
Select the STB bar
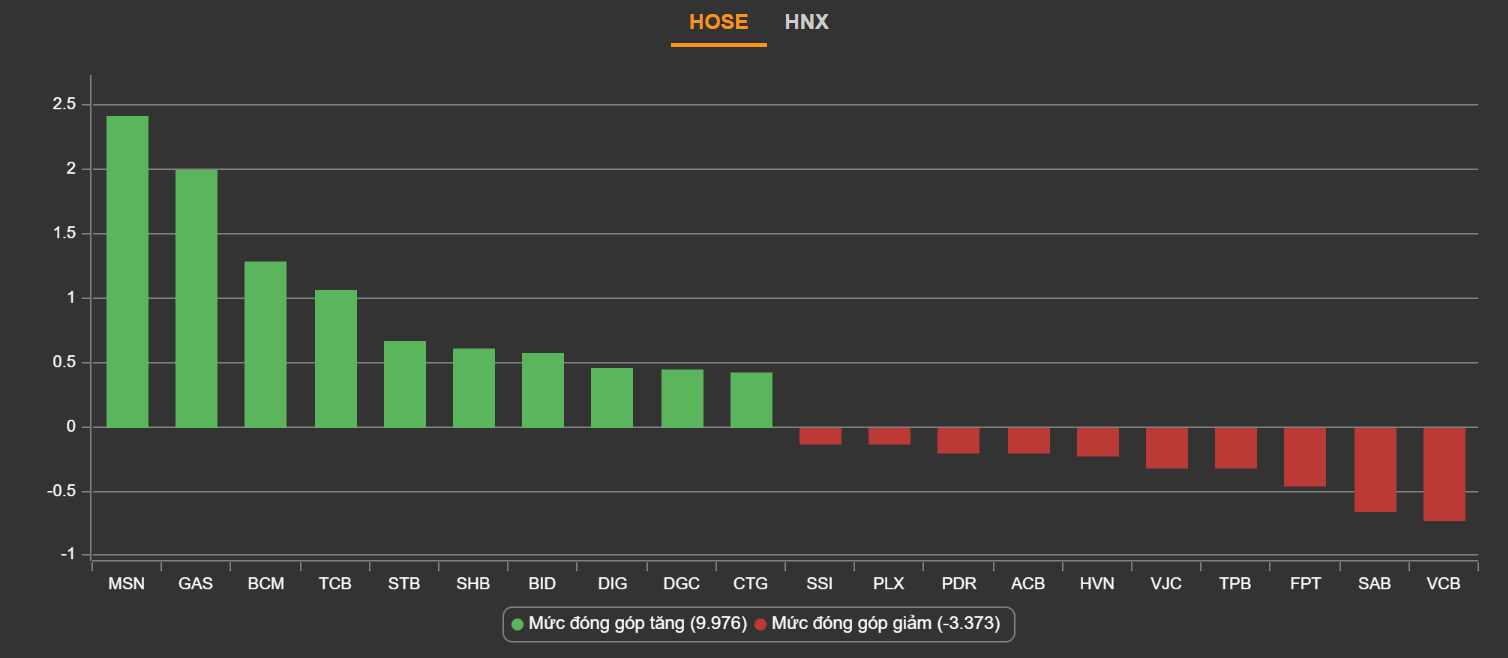(405, 384)
